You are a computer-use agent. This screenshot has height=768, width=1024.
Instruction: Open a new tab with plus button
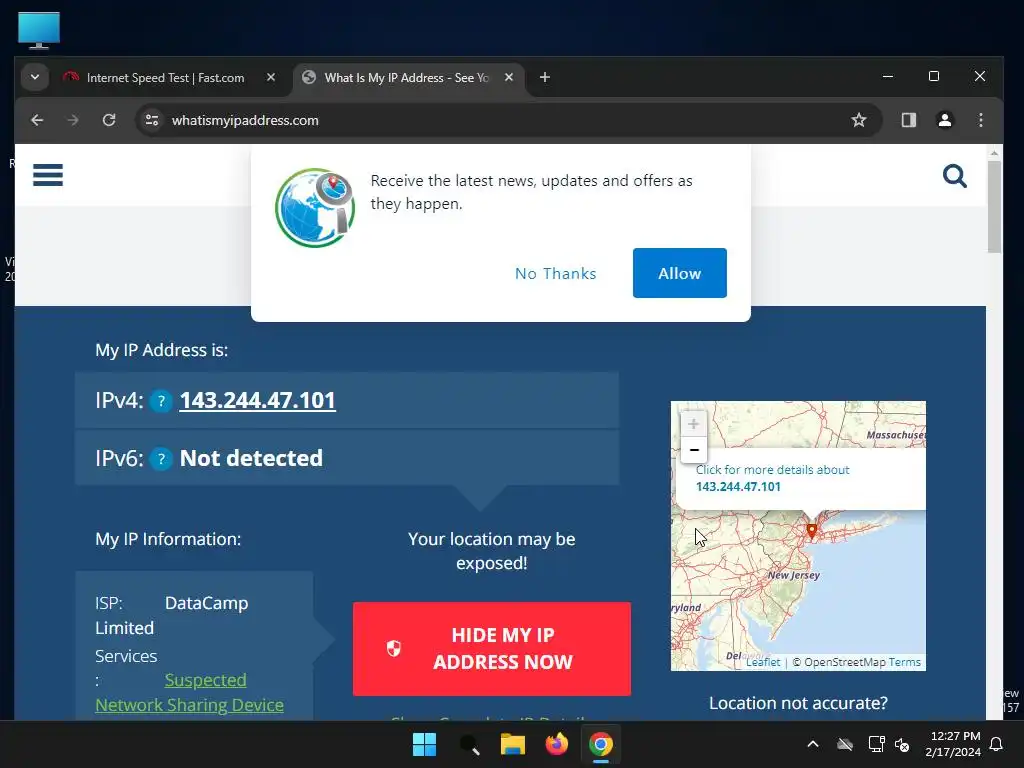point(545,78)
